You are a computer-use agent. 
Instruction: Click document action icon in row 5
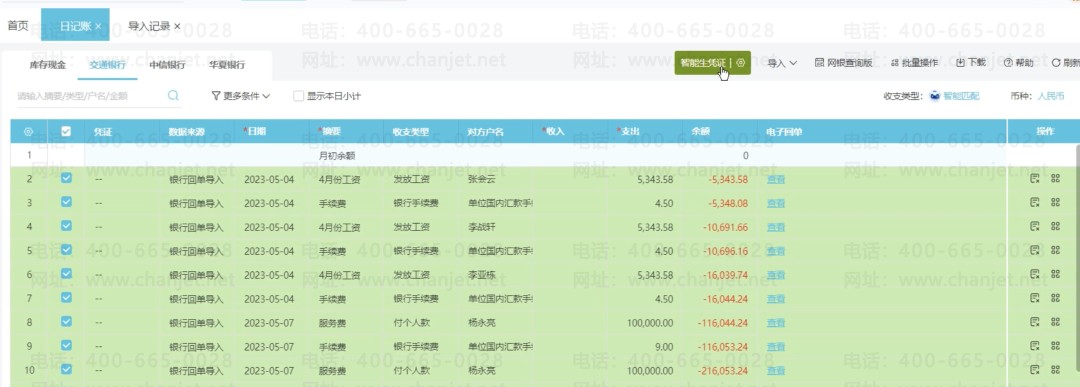click(x=1034, y=251)
